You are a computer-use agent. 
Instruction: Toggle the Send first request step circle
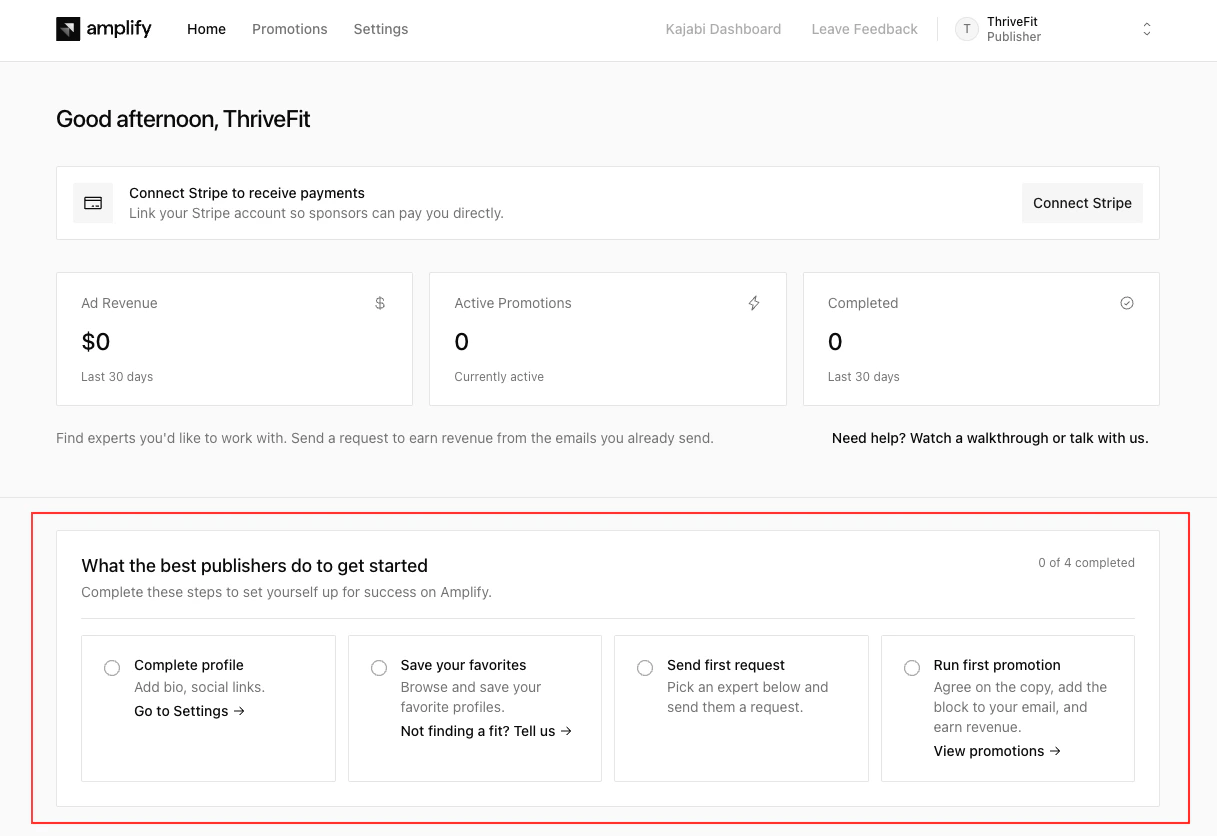[645, 668]
